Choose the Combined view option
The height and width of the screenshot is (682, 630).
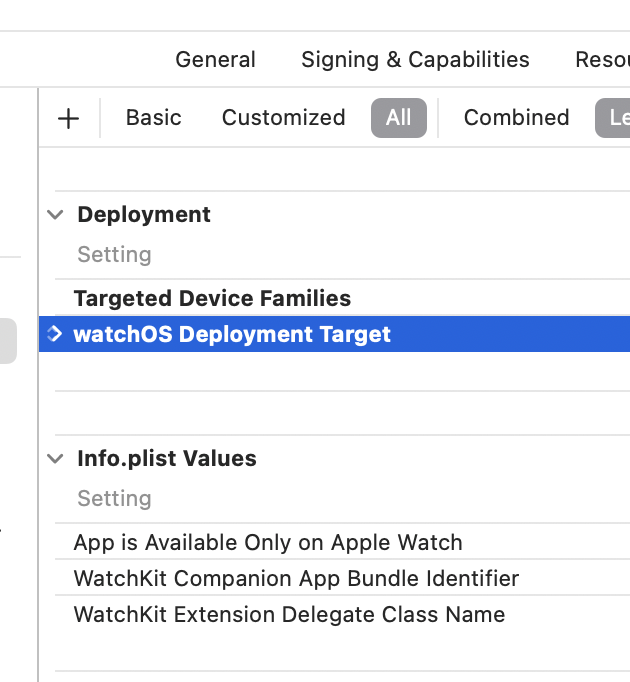click(516, 118)
